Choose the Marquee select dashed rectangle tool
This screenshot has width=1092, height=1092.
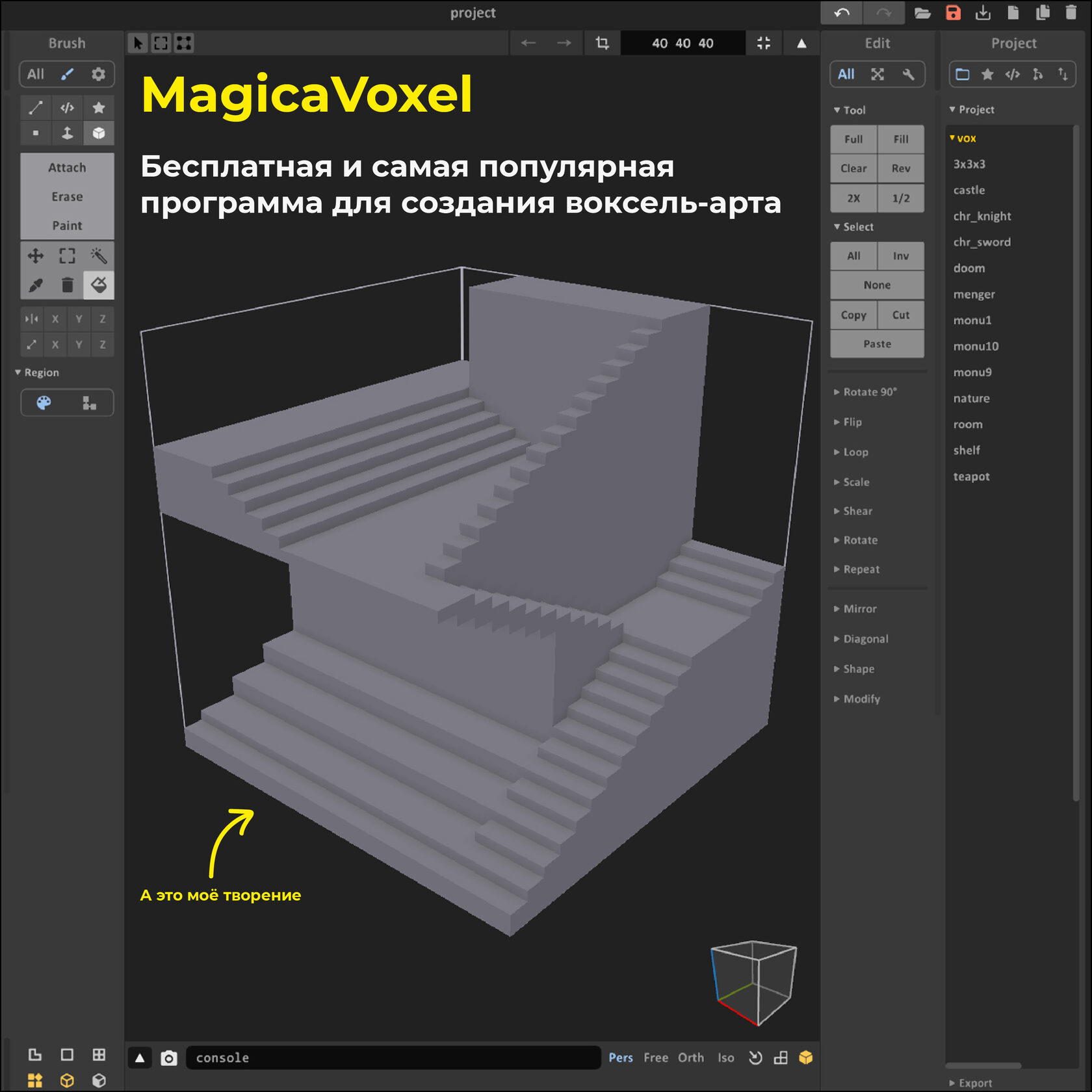coord(67,255)
